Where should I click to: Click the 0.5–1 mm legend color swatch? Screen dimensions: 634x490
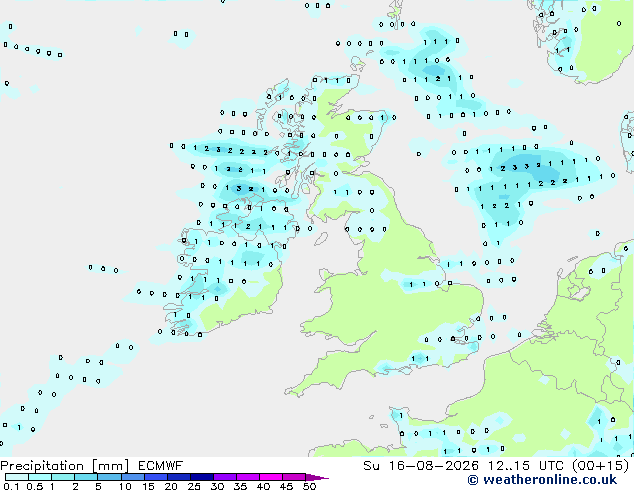point(40,477)
